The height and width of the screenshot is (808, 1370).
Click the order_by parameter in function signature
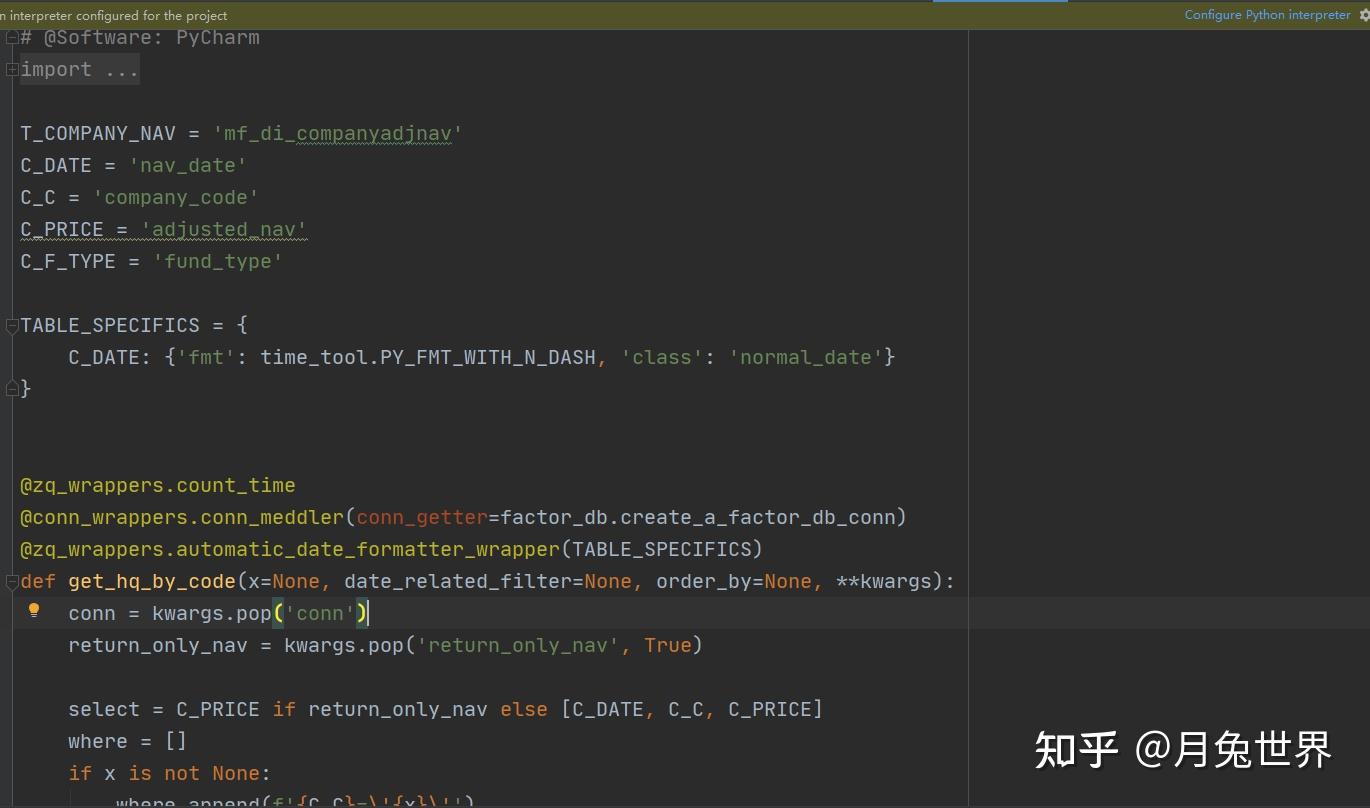(x=704, y=582)
